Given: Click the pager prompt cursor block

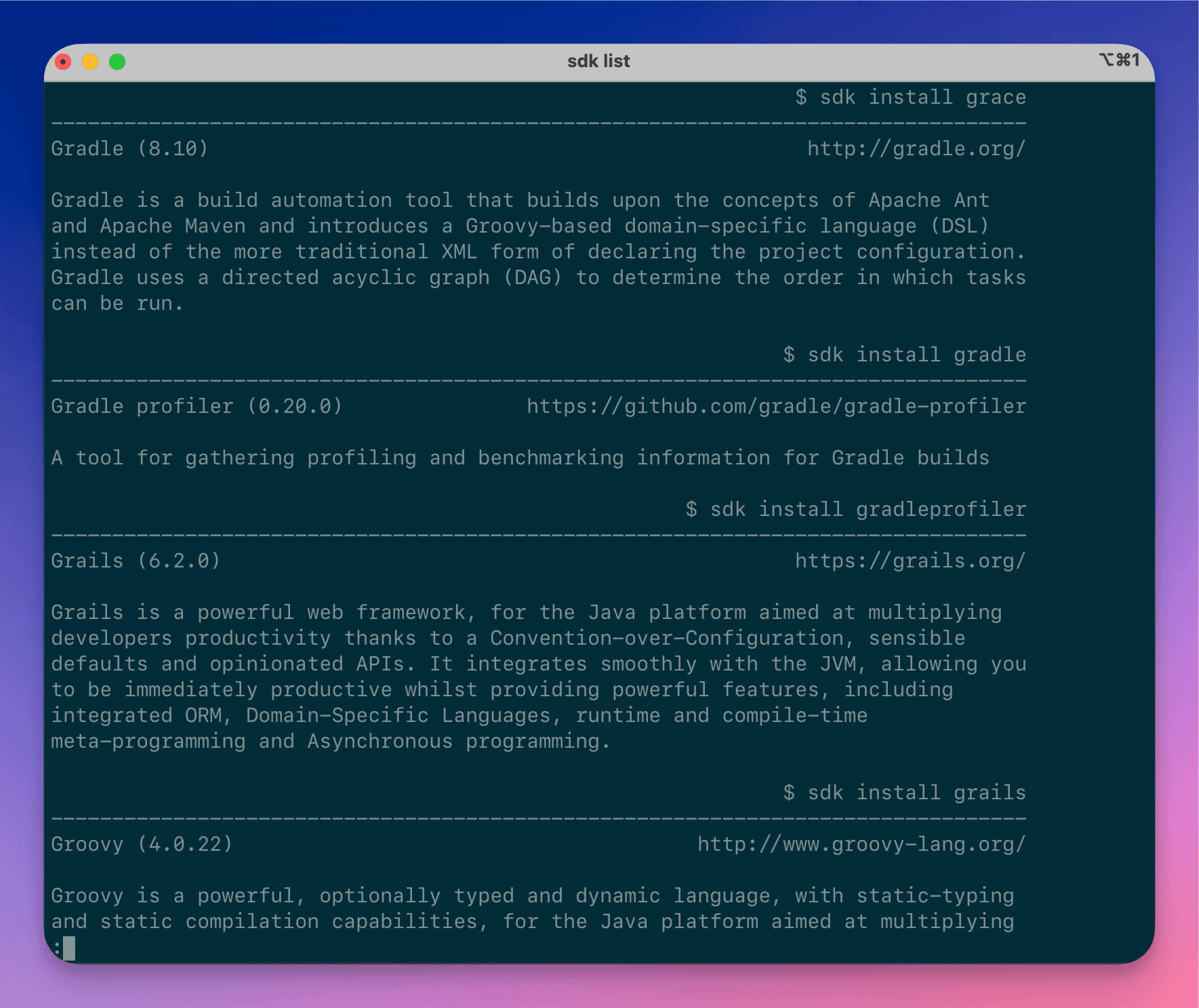Looking at the screenshot, I should (x=69, y=948).
